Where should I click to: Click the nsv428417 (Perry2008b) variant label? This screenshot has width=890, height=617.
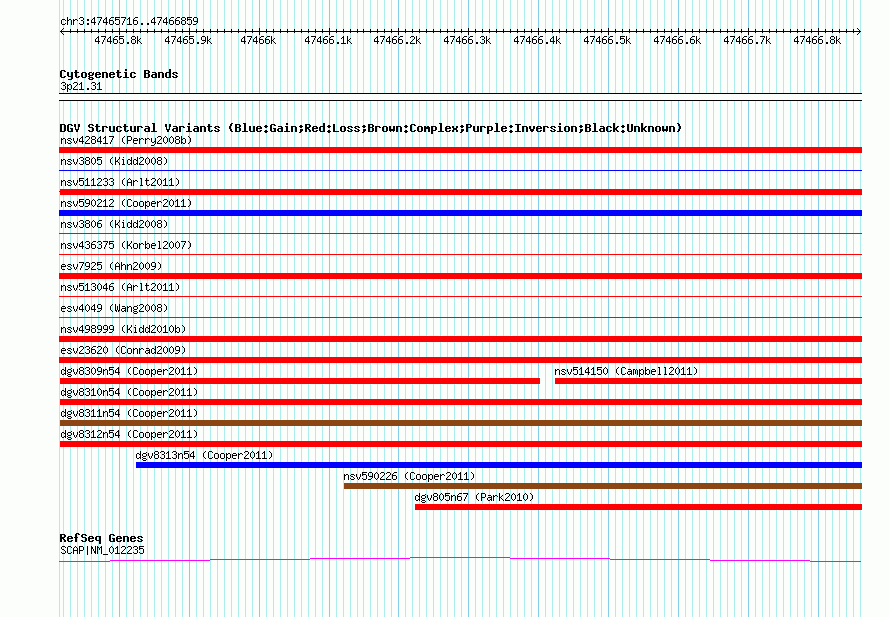pos(126,140)
